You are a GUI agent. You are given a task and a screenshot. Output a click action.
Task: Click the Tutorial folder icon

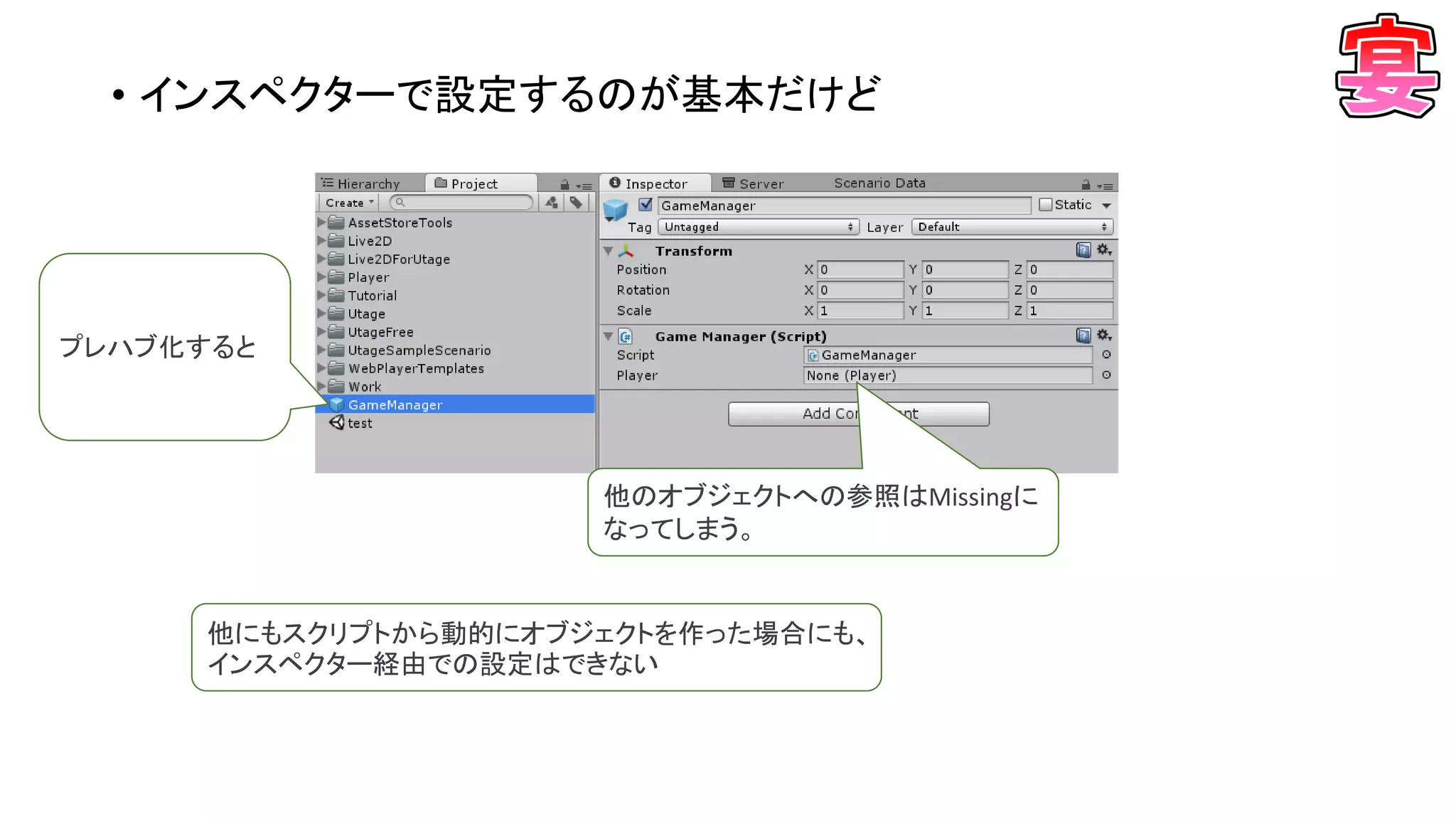336,295
